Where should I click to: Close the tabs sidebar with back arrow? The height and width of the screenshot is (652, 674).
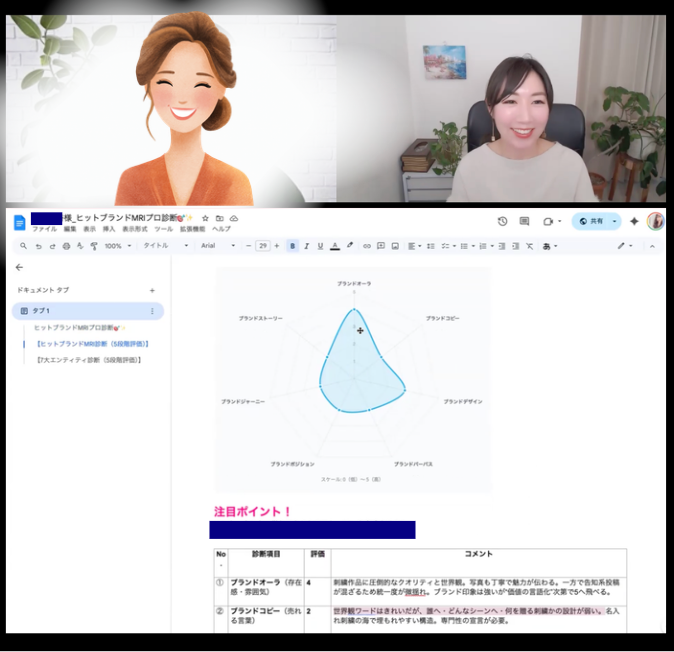coord(19,267)
